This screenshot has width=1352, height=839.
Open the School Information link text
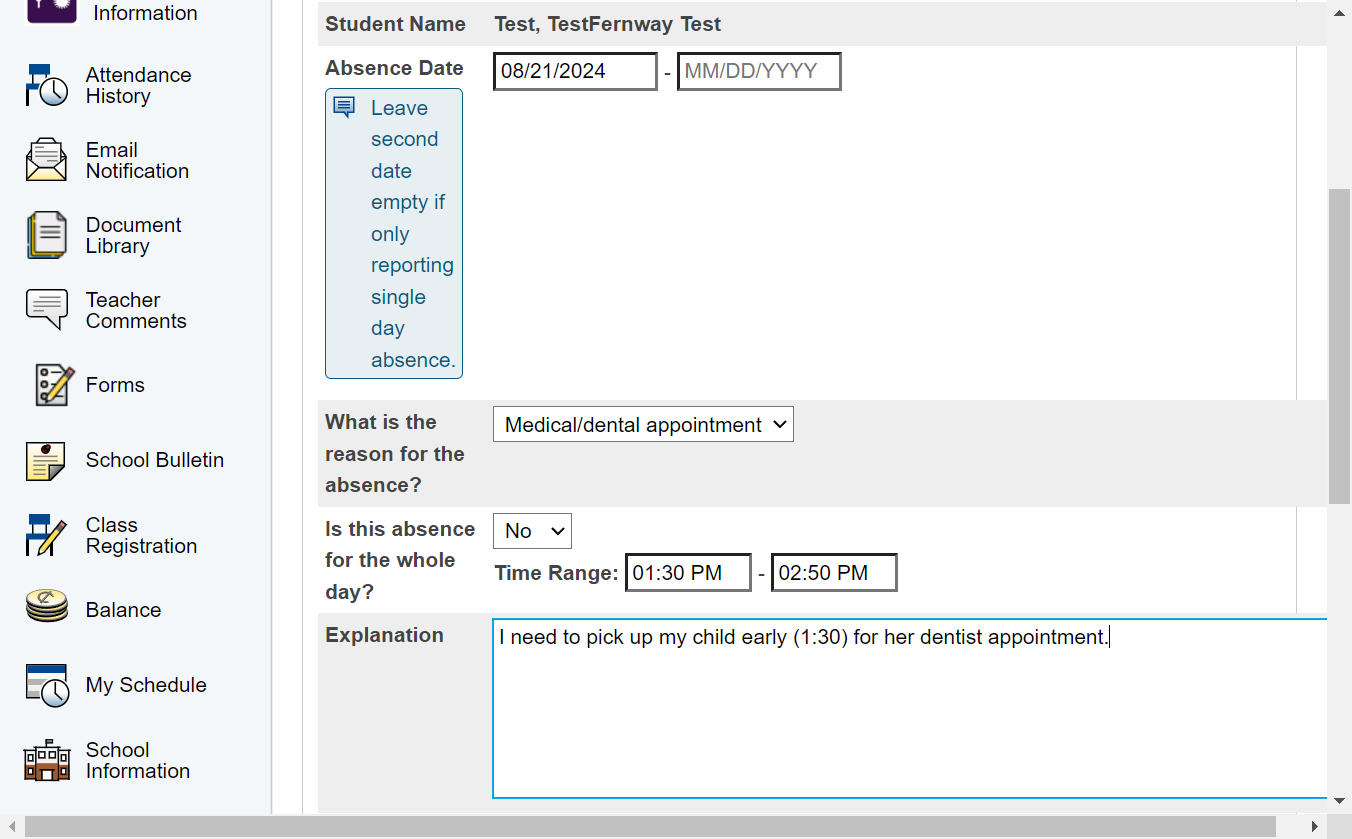tap(138, 760)
